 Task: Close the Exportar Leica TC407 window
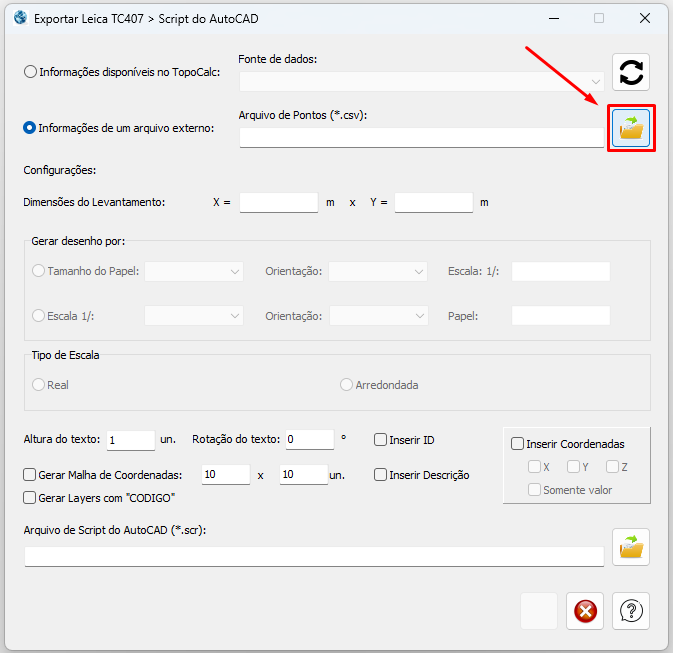[x=645, y=18]
